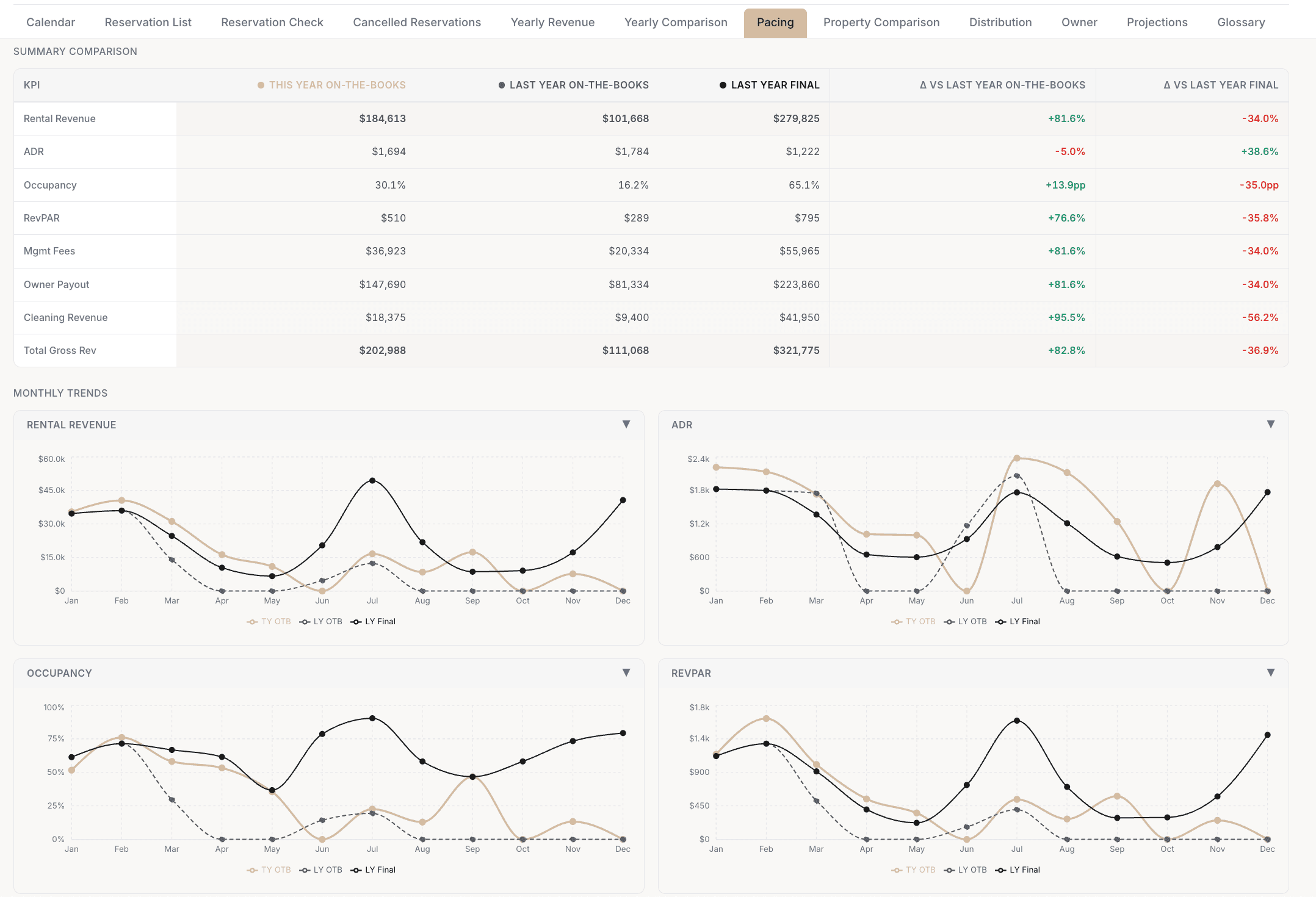
Task: Click the black dot beside Last Year Final
Action: 723,85
